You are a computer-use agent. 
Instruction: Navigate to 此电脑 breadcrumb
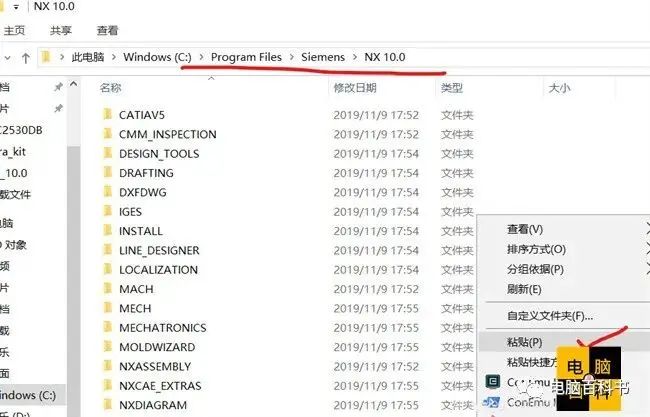pyautogui.click(x=88, y=57)
